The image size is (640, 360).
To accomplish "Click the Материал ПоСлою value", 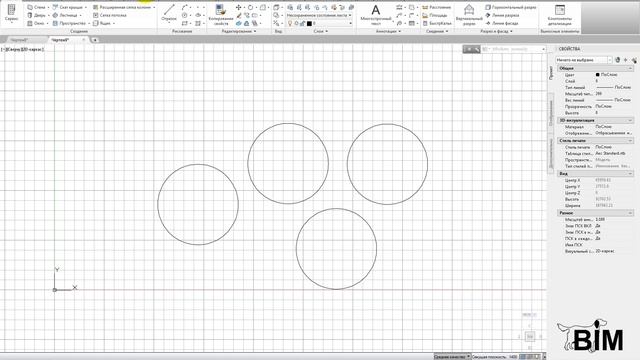I will (x=604, y=127).
